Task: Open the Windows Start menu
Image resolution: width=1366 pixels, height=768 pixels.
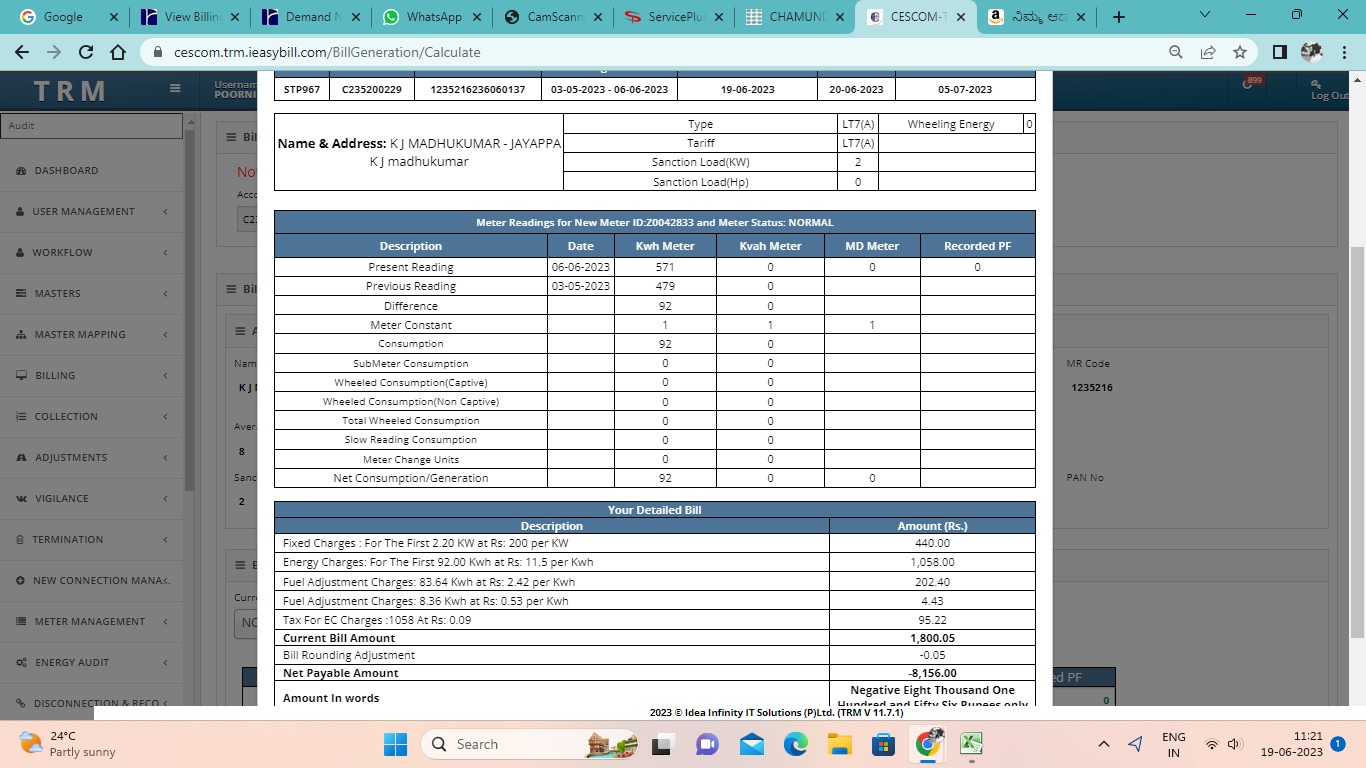Action: (395, 744)
